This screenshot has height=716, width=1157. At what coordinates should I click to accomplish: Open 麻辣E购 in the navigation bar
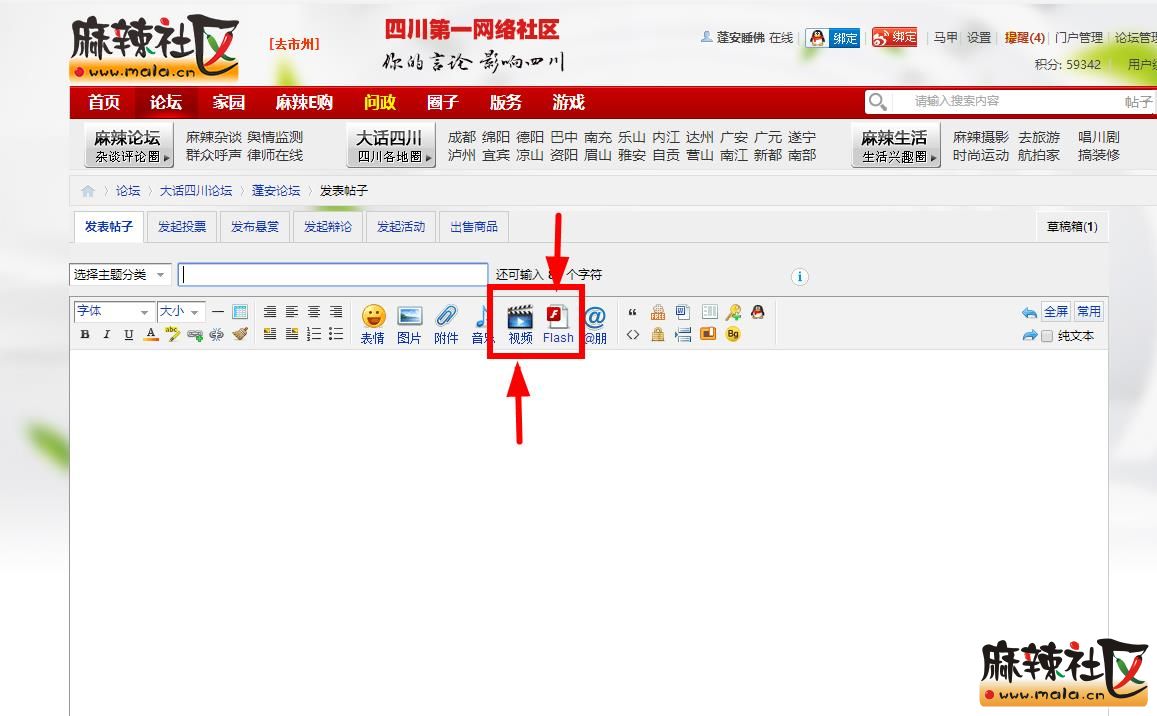click(304, 102)
